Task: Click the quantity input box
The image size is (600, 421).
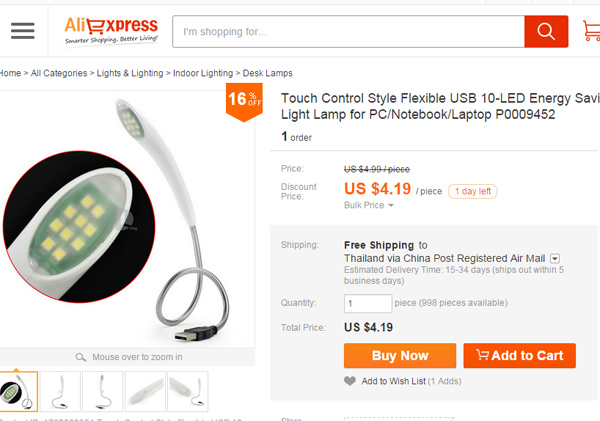Action: pyautogui.click(x=367, y=304)
